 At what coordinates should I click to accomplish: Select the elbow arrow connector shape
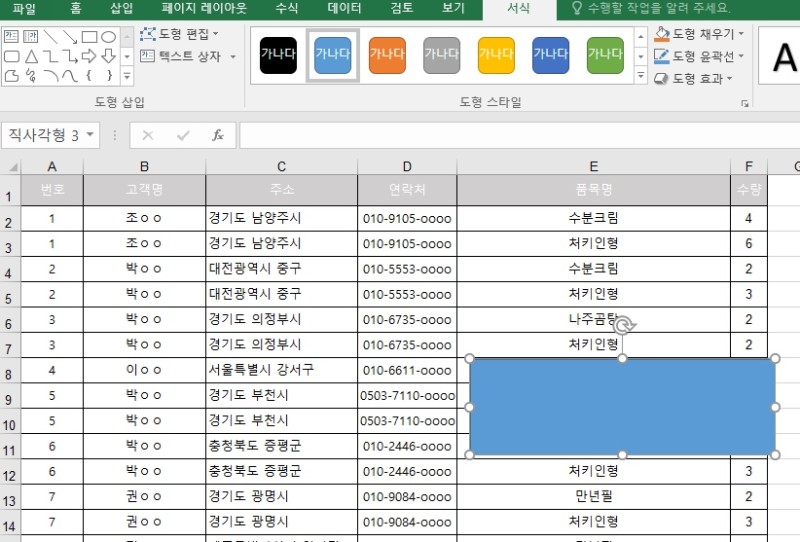70,56
